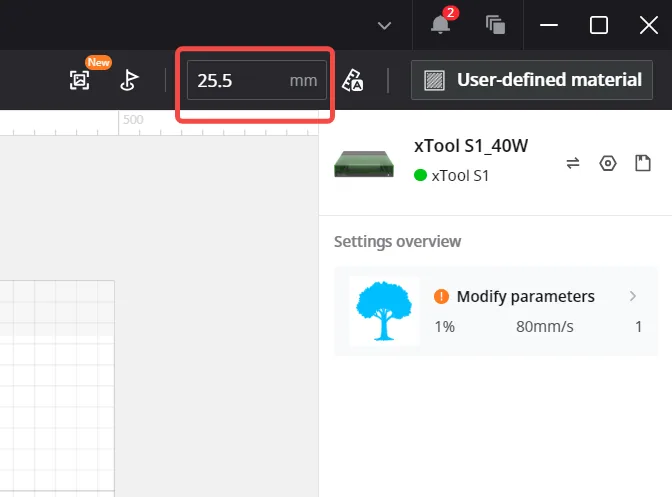This screenshot has height=497, width=672.
Task: Expand the title bar dropdown chevron
Action: [x=384, y=26]
